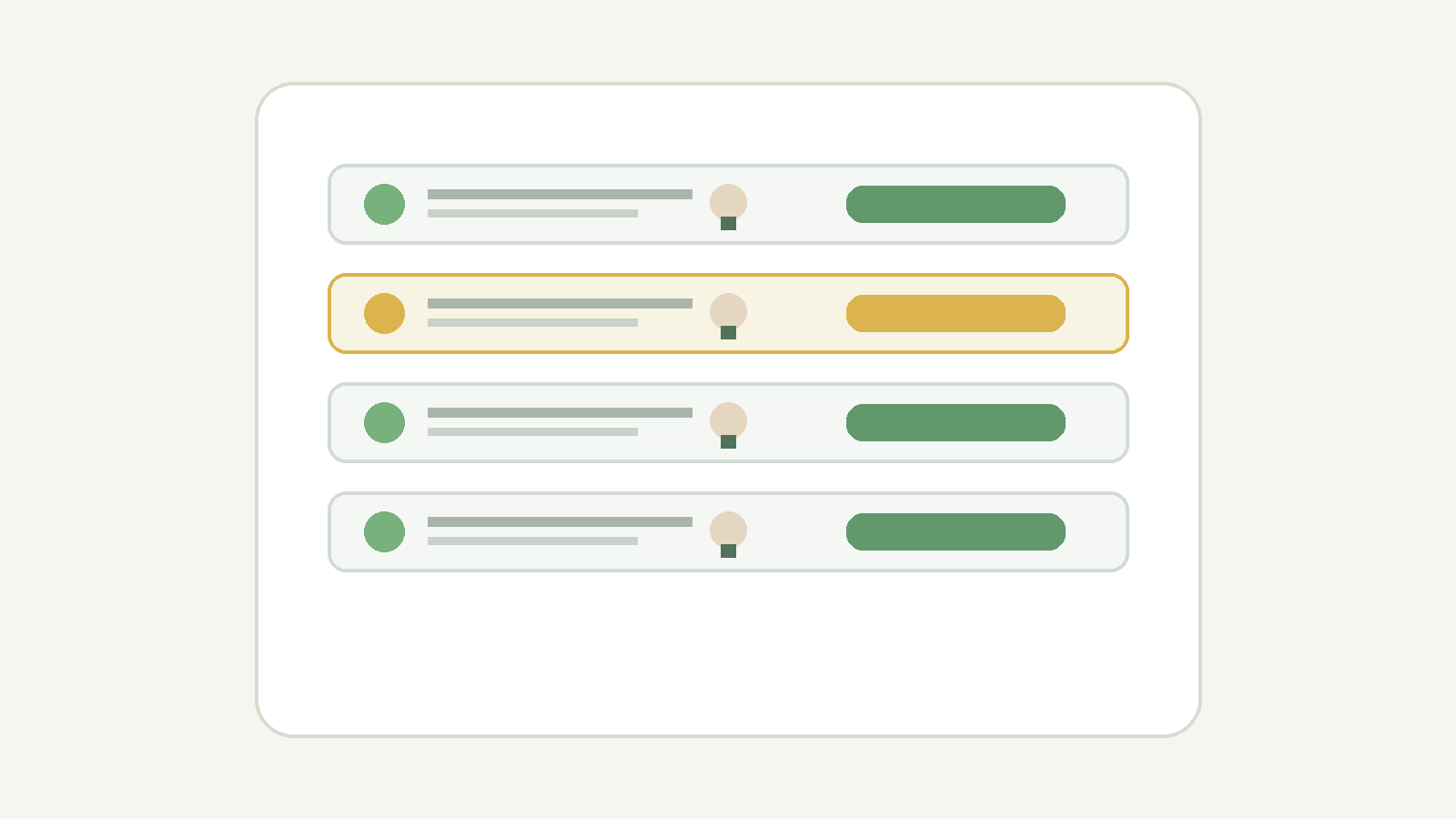Click the title text line in the third row

(560, 412)
